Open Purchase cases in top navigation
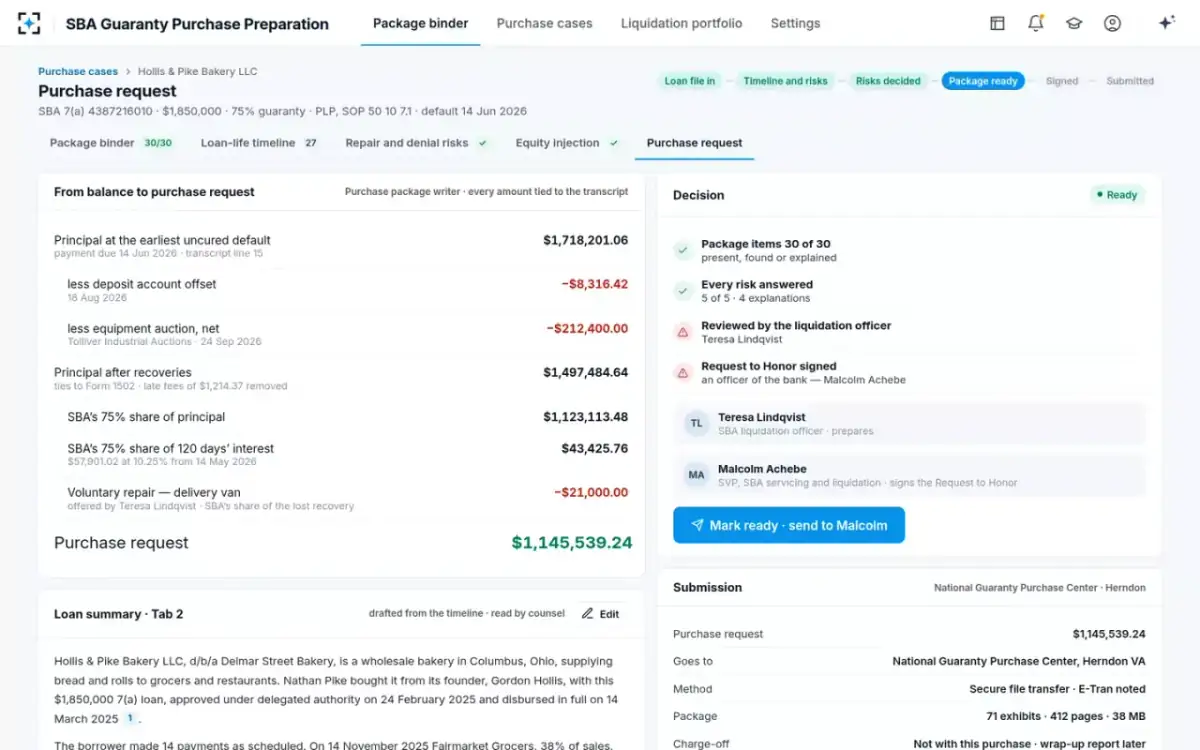Viewport: 1200px width, 750px height. coord(544,23)
